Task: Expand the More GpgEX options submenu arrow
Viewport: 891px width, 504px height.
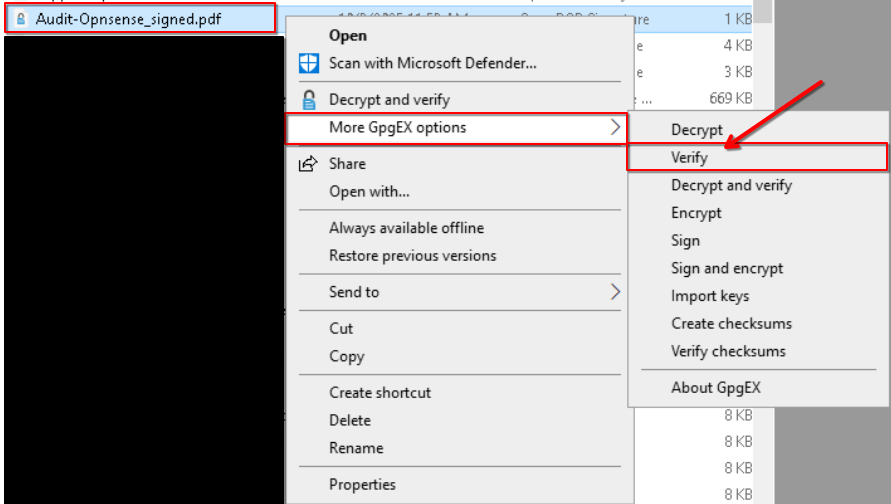Action: (x=614, y=128)
